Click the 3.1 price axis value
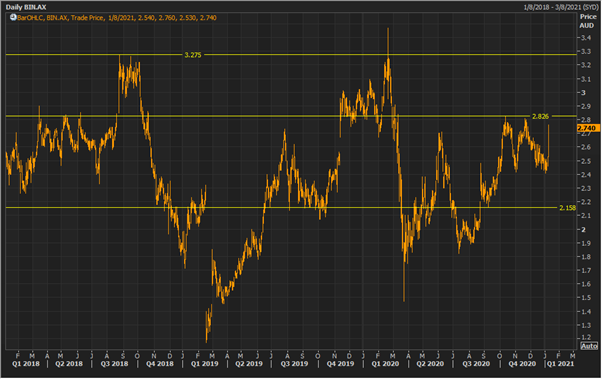The image size is (602, 379). 585,79
